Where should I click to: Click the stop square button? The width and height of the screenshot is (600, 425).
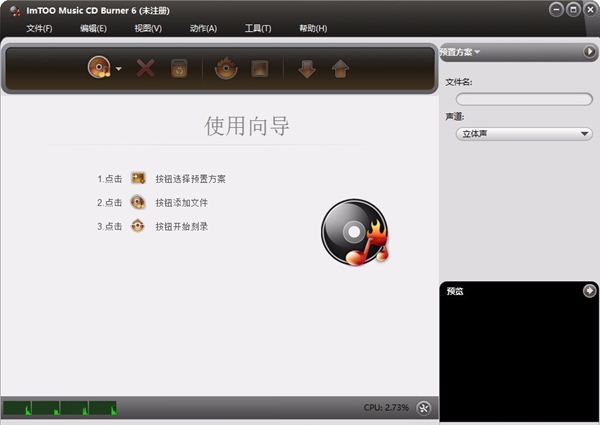(x=259, y=69)
